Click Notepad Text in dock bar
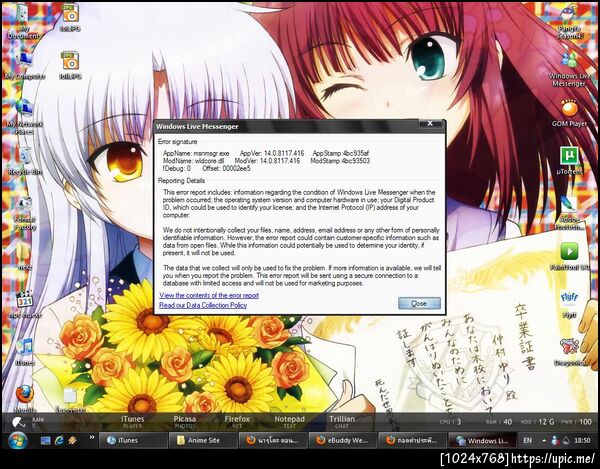The height and width of the screenshot is (469, 600). click(x=289, y=422)
